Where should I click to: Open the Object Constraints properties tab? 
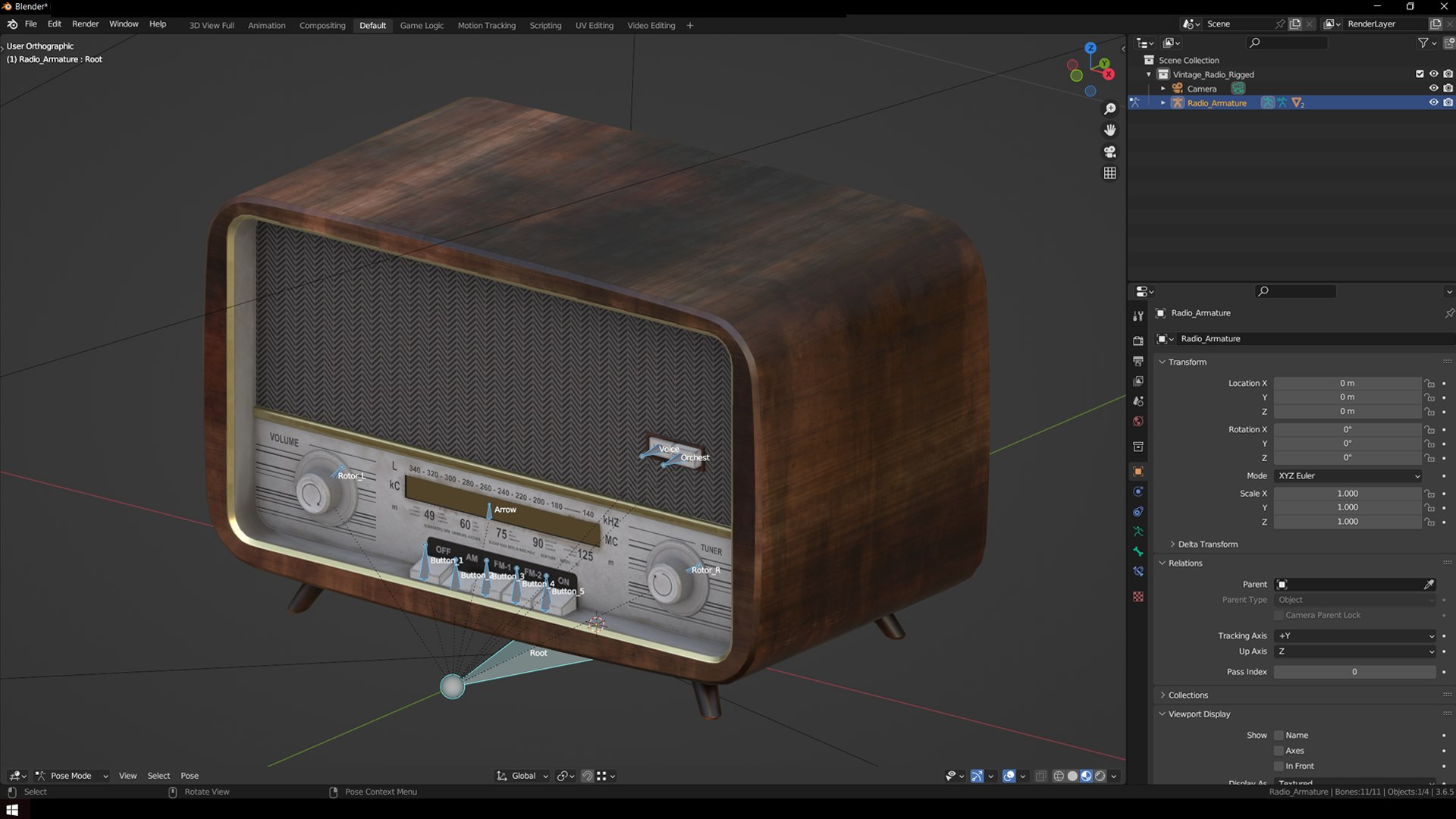1137,512
